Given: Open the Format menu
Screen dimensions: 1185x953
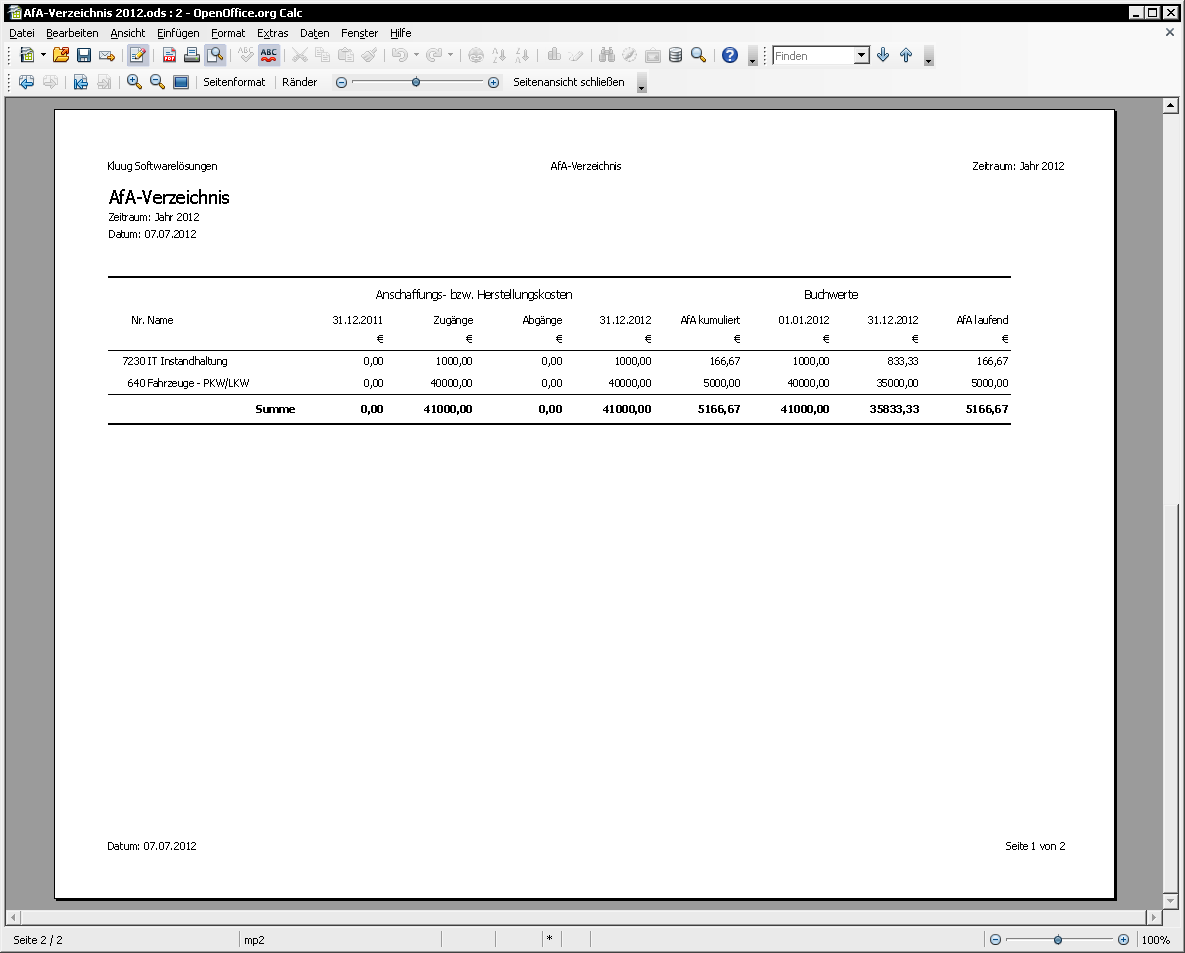Looking at the screenshot, I should click(228, 33).
